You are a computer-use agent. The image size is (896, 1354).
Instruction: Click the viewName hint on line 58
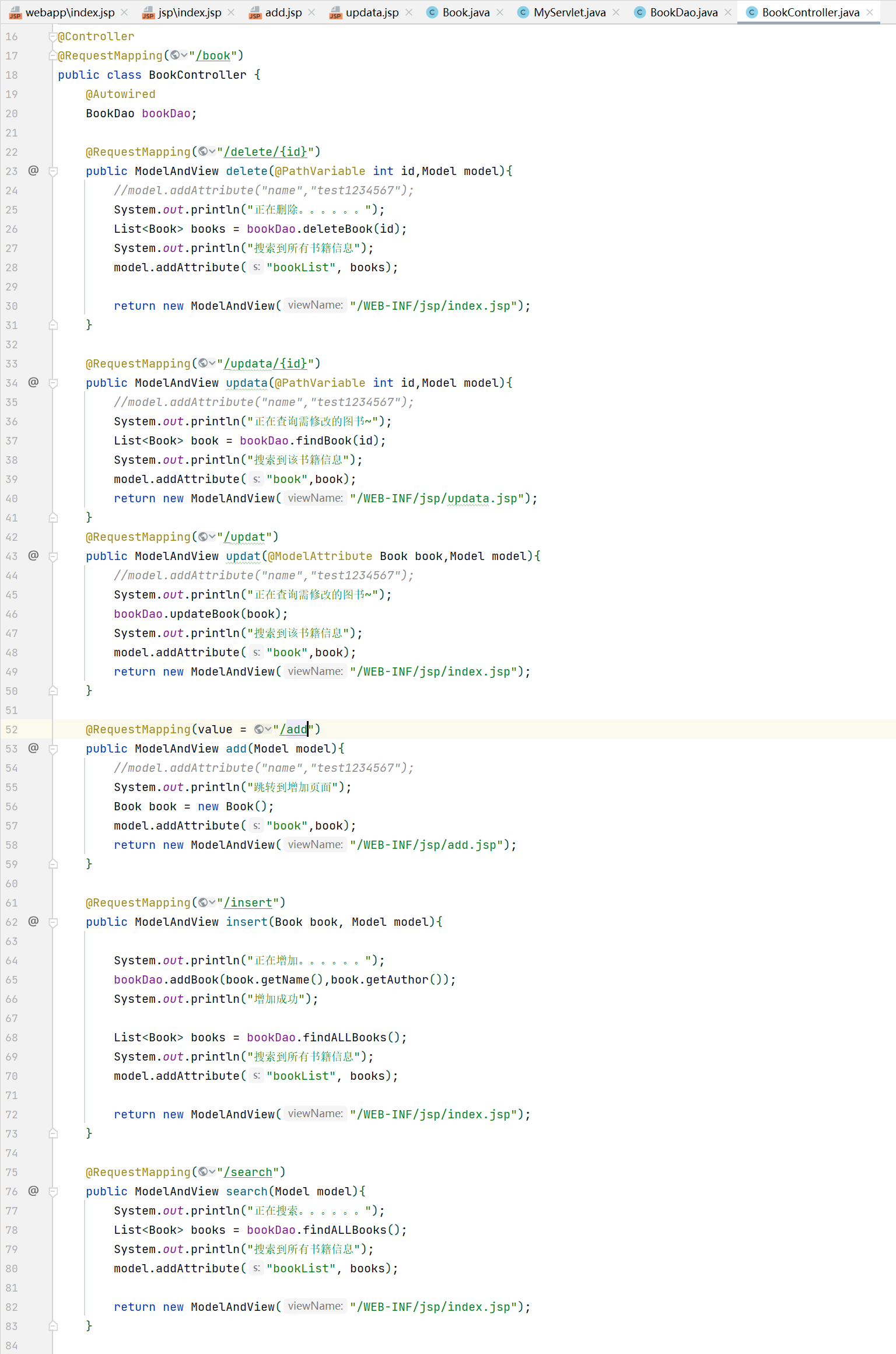click(315, 844)
